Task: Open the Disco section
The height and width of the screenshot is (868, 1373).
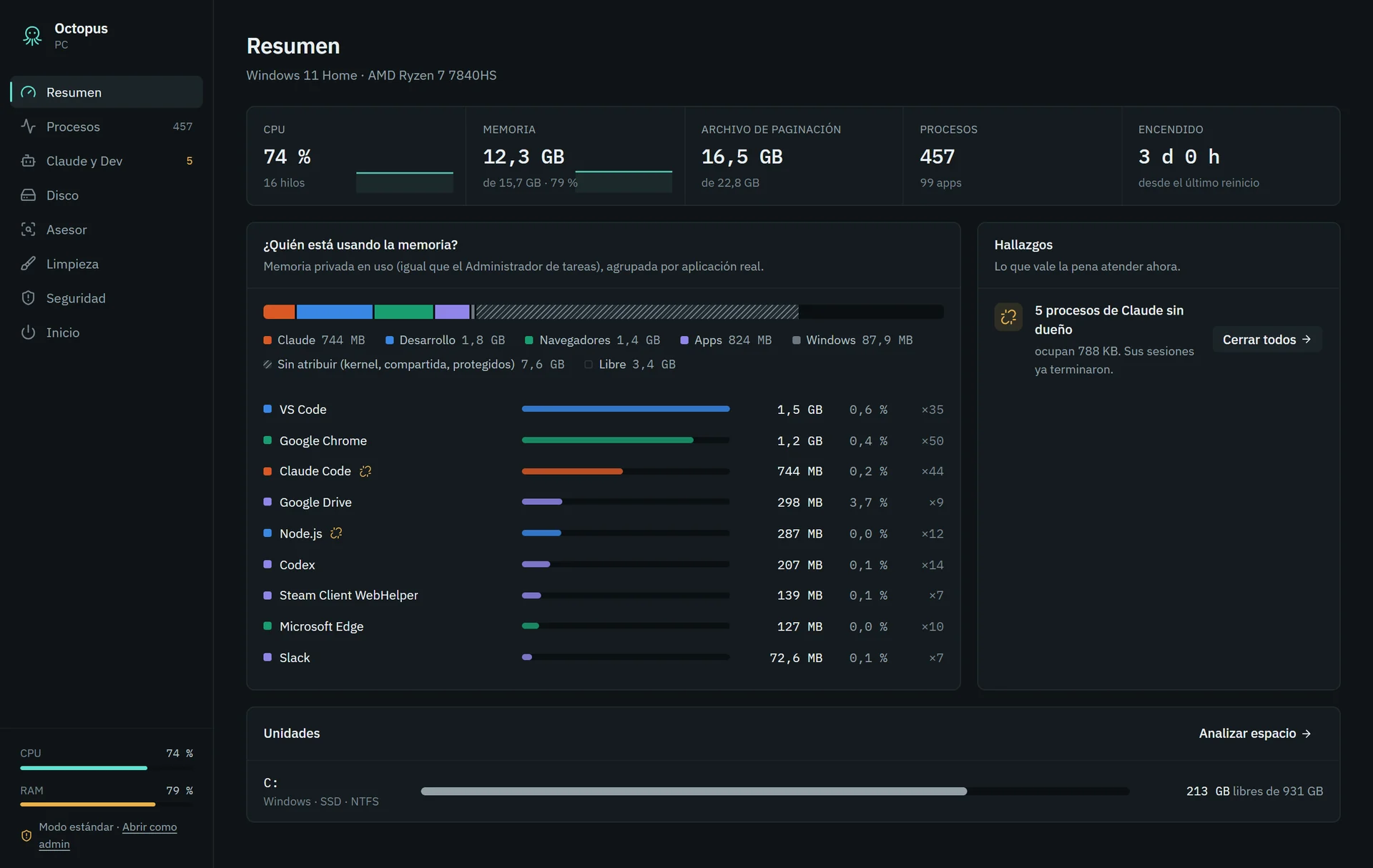Action: tap(107, 195)
